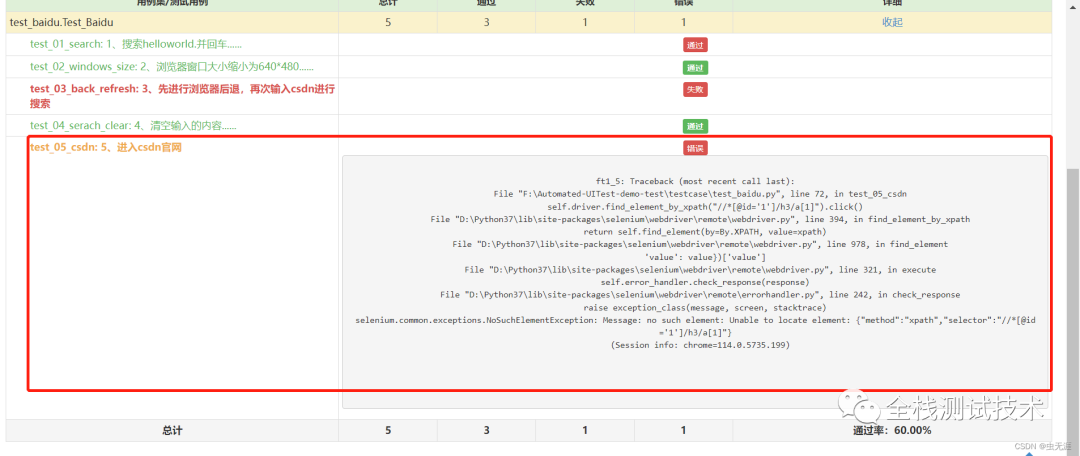Click the 总计 footer label
This screenshot has height=456, width=1080.
pyautogui.click(x=172, y=431)
